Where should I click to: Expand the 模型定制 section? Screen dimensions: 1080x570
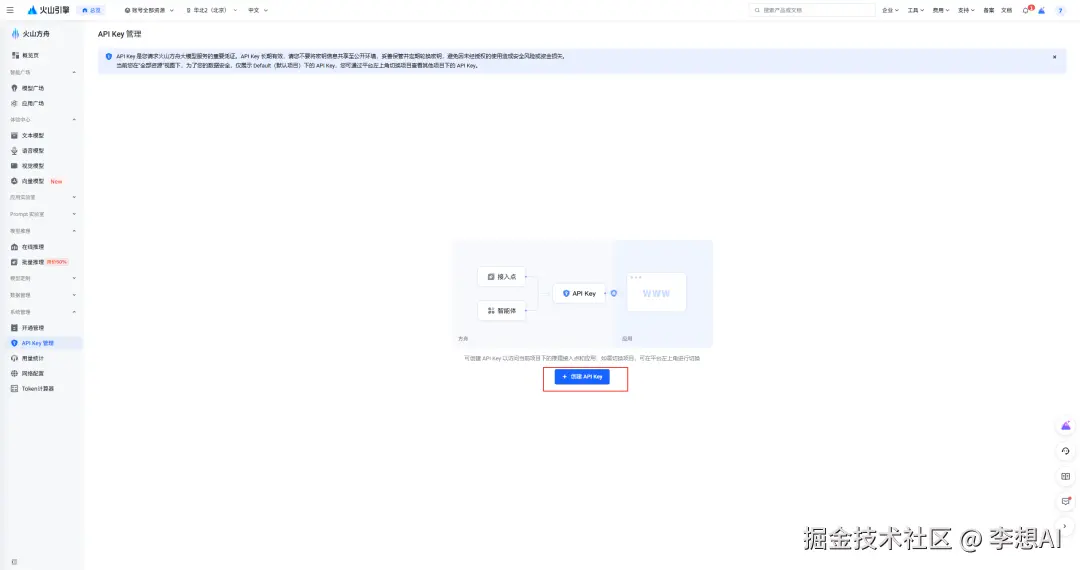click(74, 279)
